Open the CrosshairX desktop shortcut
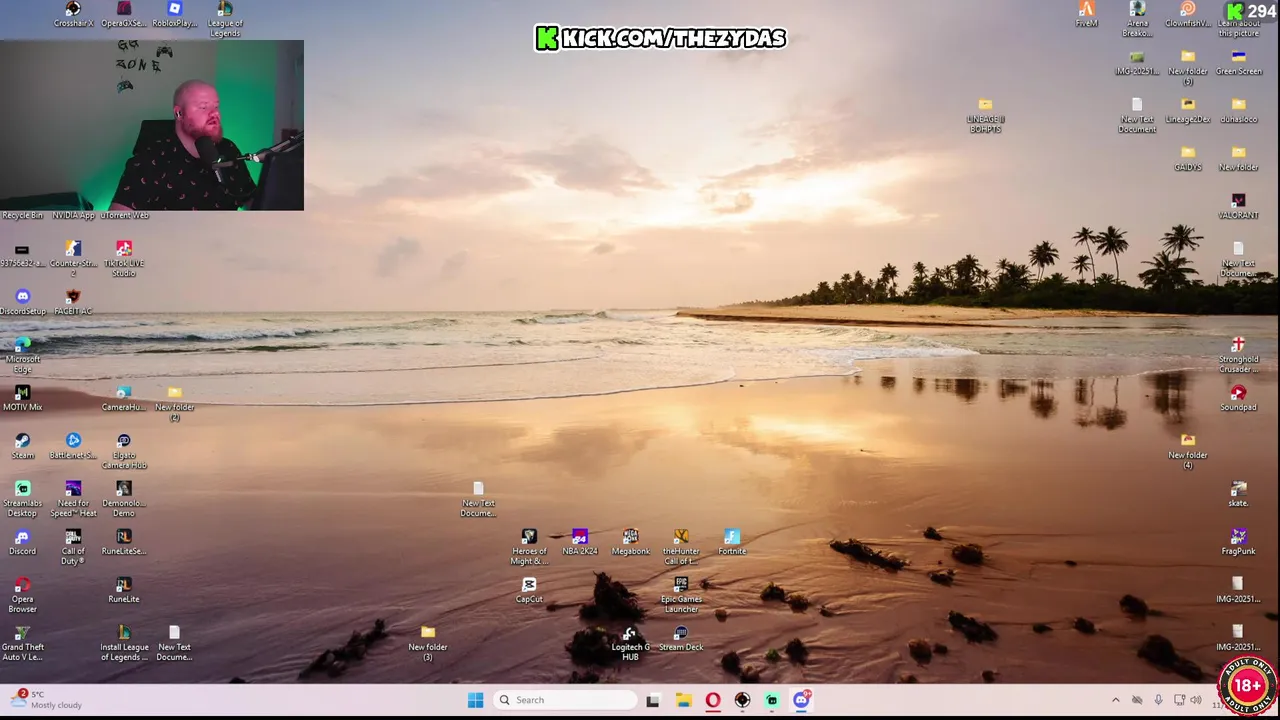Image resolution: width=1280 pixels, height=720 pixels. pyautogui.click(x=73, y=15)
